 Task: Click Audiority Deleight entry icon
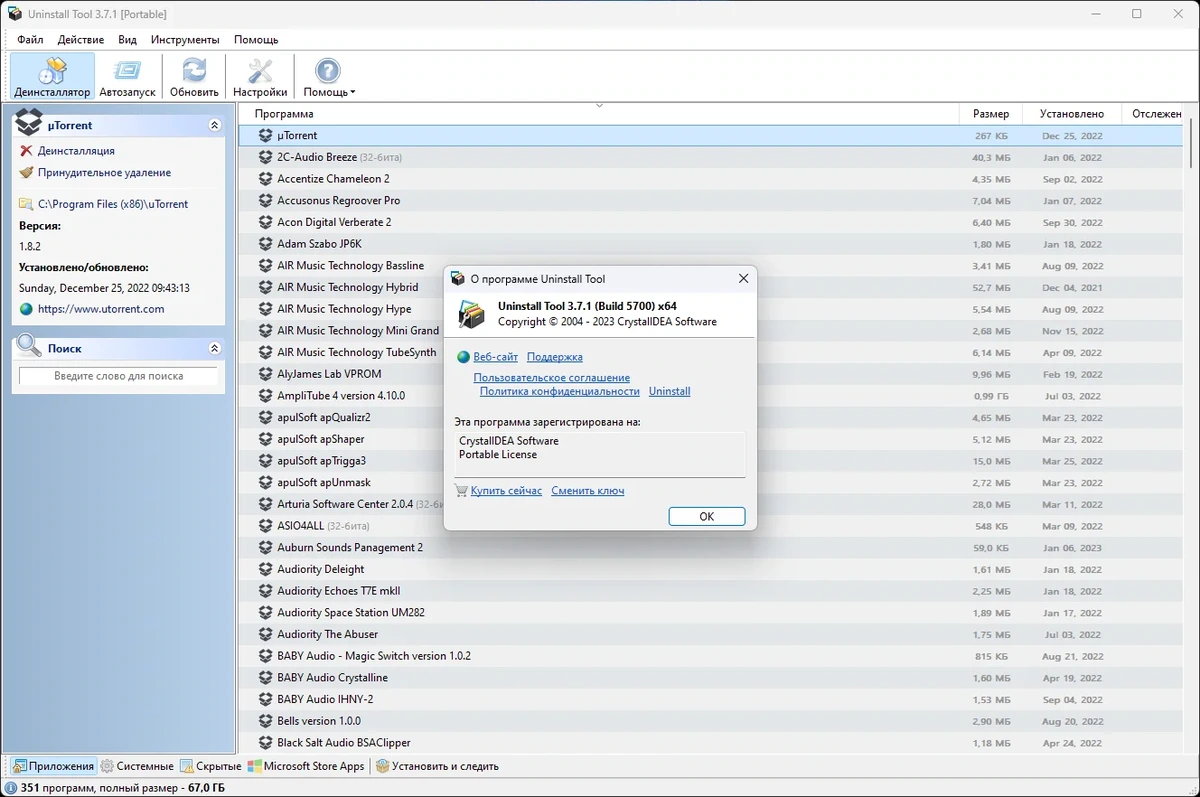(x=265, y=569)
